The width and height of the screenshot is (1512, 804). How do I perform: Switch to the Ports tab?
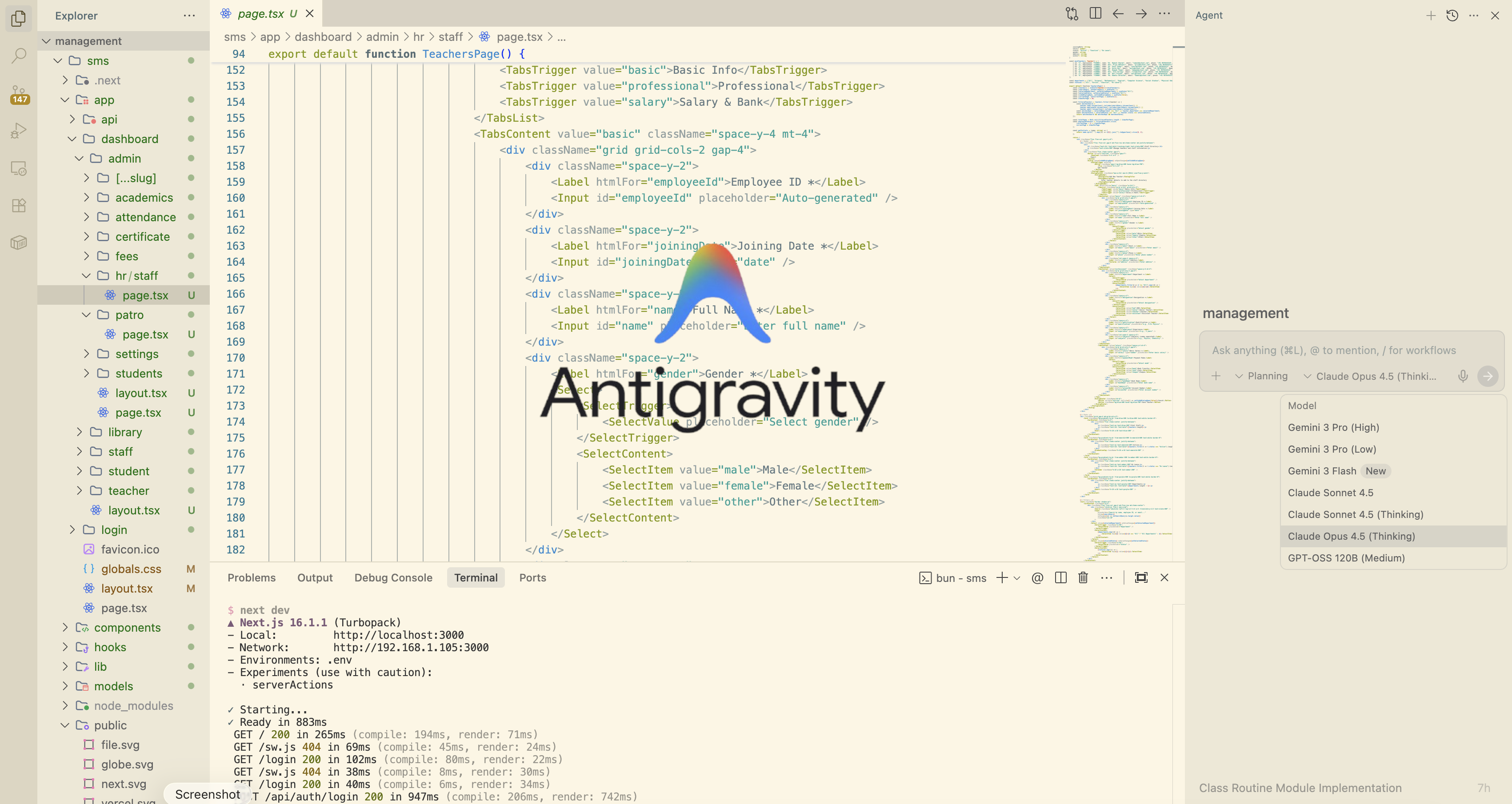click(532, 577)
